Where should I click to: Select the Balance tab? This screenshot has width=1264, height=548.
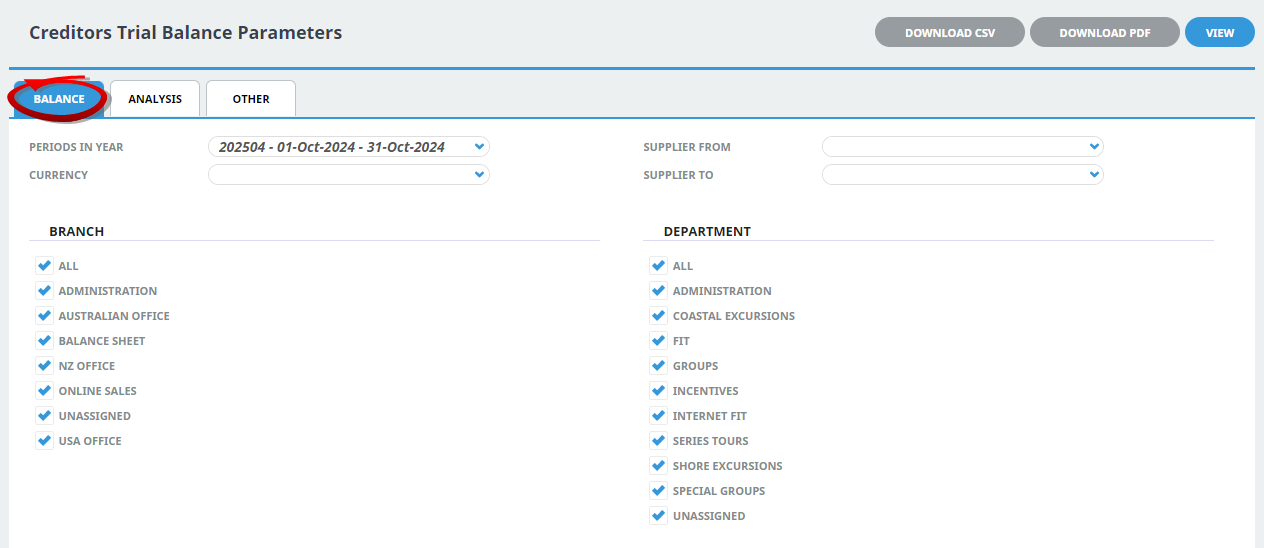coord(59,99)
